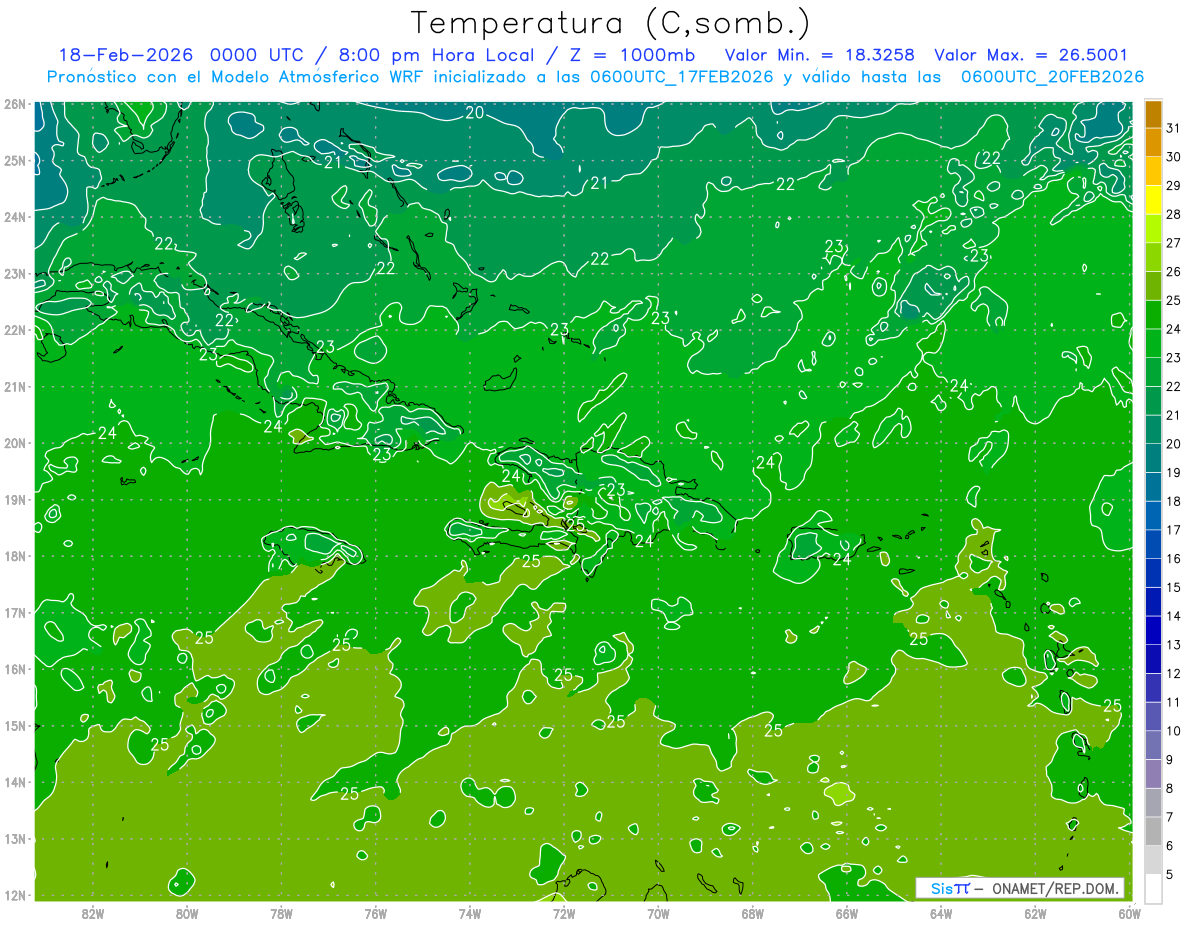The width and height of the screenshot is (1200, 927).
Task: Click the legend value 18
Action: pos(1174,501)
